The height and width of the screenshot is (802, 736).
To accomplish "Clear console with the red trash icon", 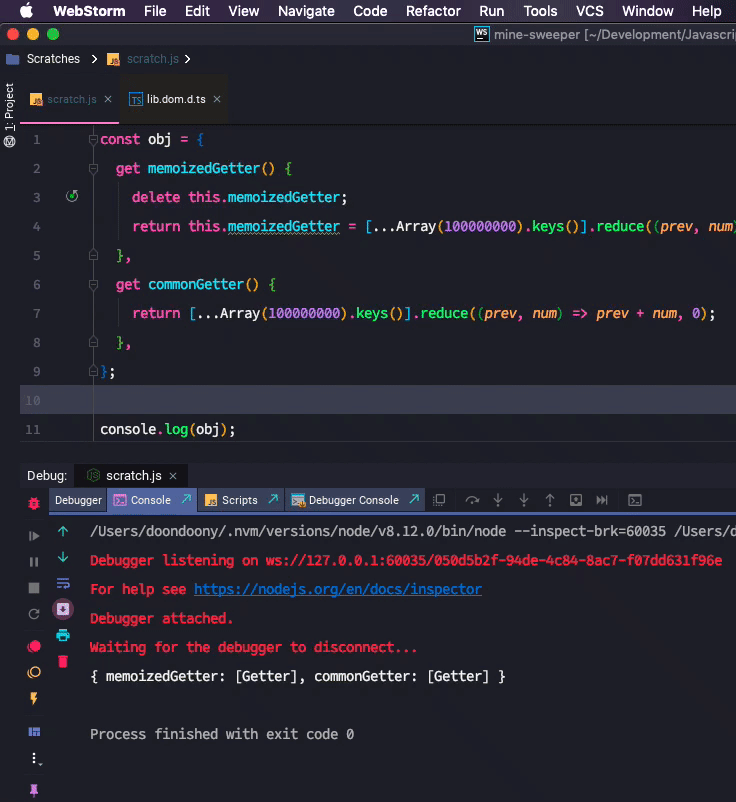I will [63, 661].
